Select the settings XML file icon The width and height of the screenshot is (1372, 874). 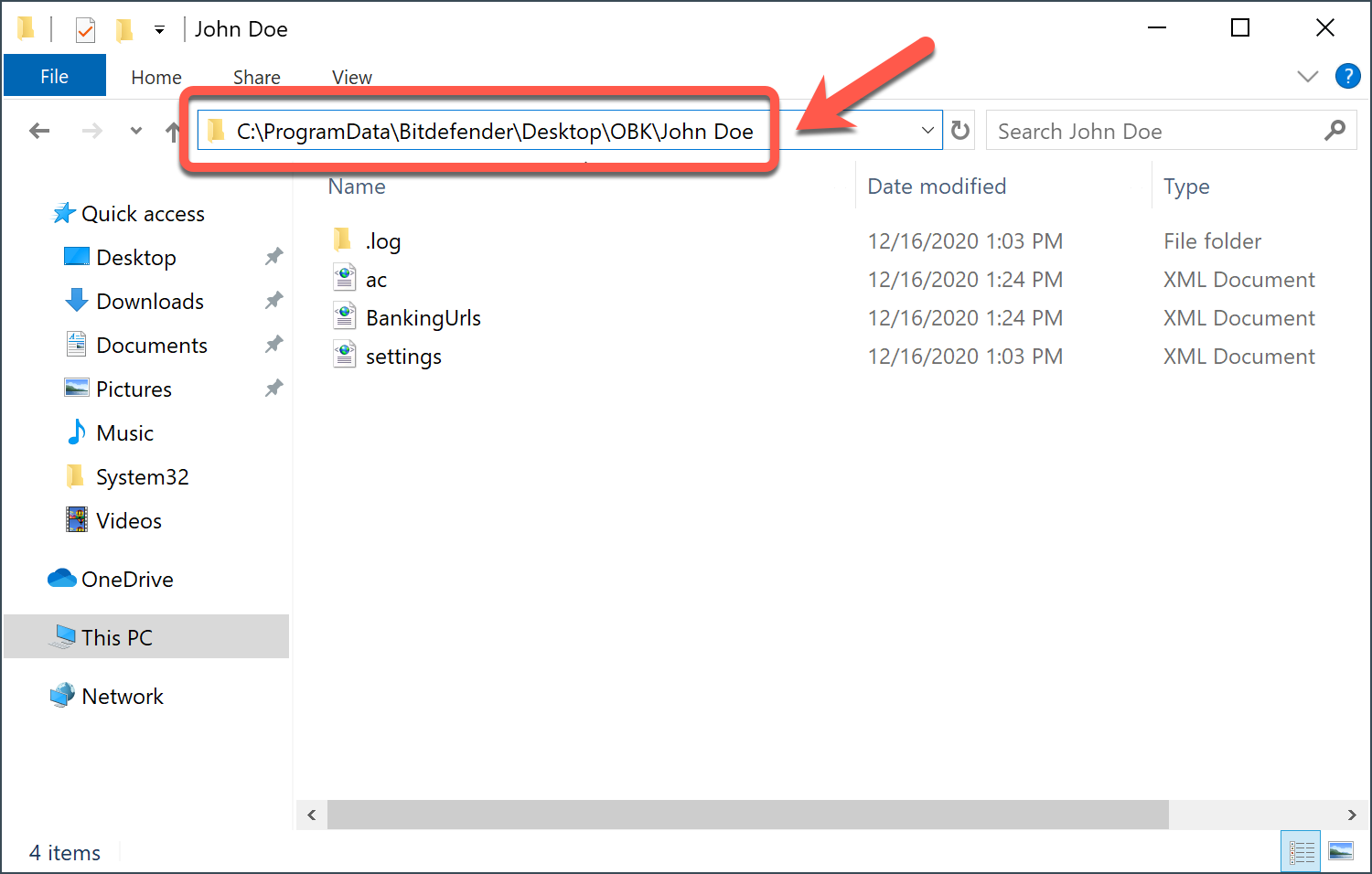(344, 356)
